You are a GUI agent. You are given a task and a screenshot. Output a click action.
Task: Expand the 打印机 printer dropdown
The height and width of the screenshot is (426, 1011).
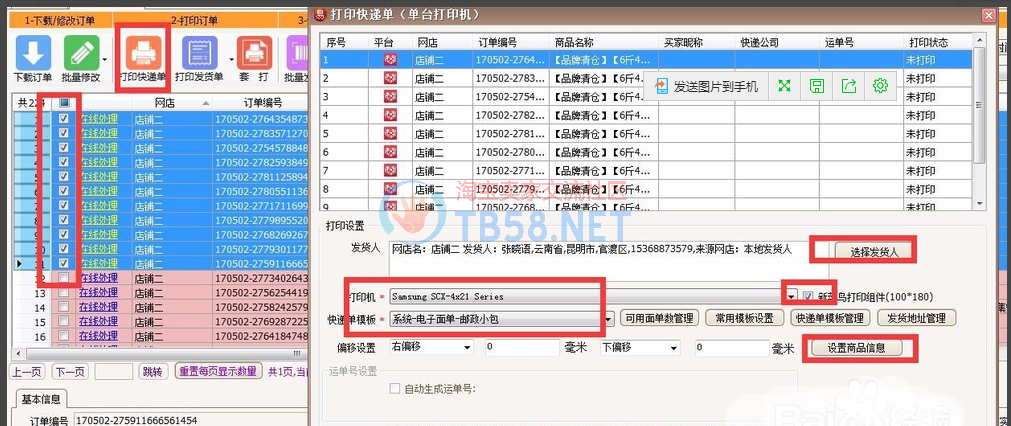791,297
